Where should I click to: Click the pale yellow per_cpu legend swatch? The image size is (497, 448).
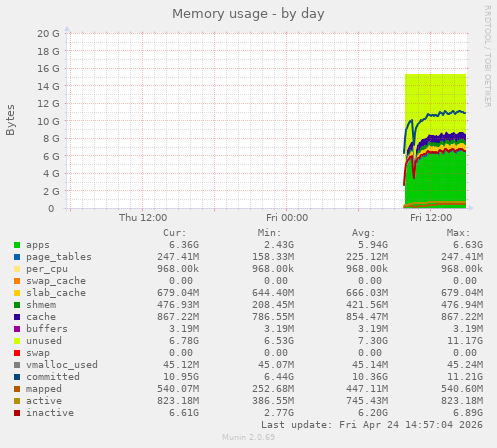(x=17, y=269)
